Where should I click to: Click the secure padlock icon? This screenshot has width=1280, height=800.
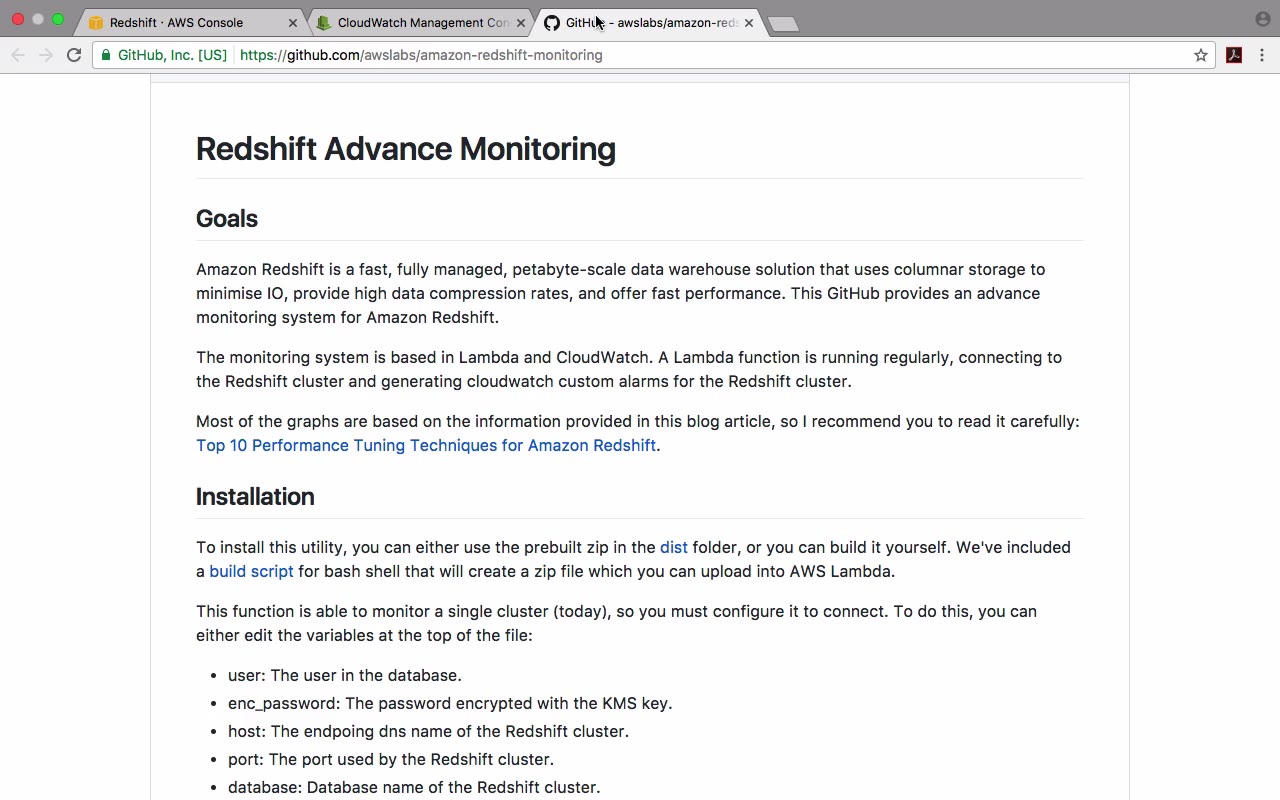click(x=106, y=55)
